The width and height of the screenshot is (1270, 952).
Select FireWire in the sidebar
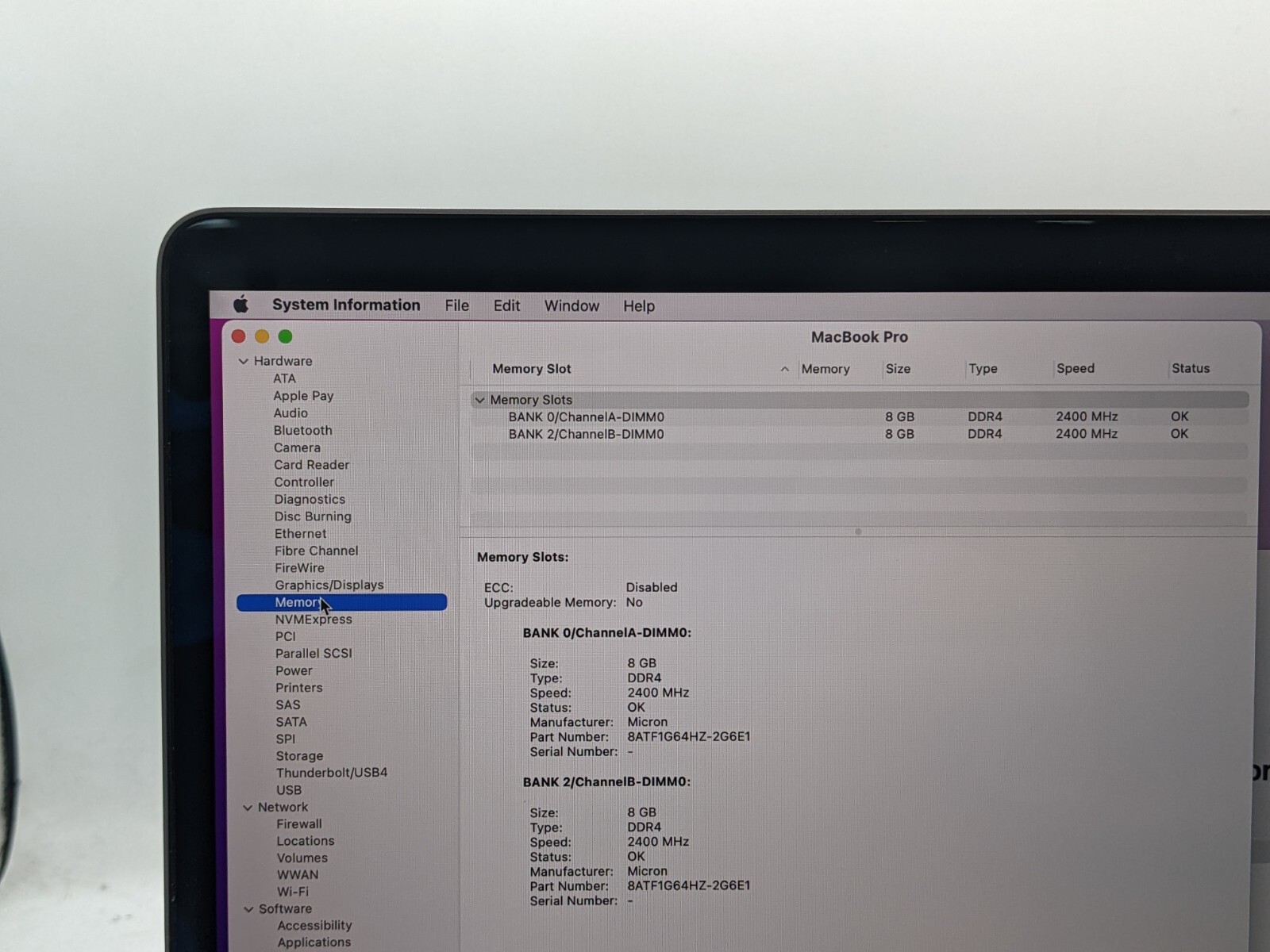299,568
